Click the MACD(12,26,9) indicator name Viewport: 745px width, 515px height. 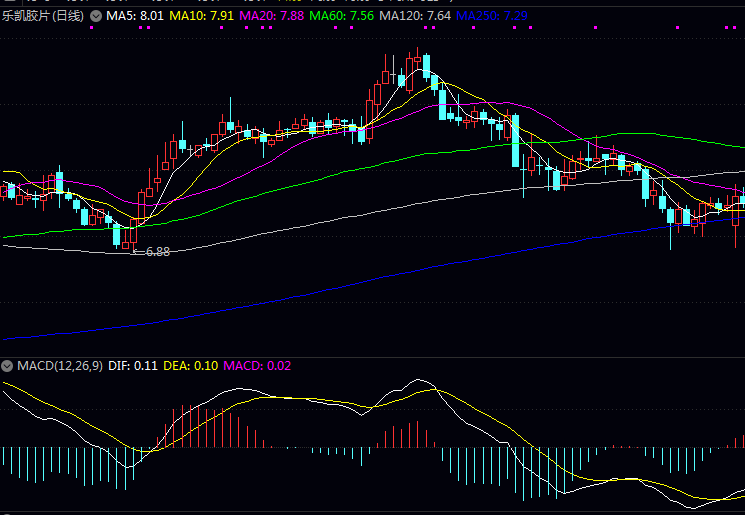(x=60, y=366)
